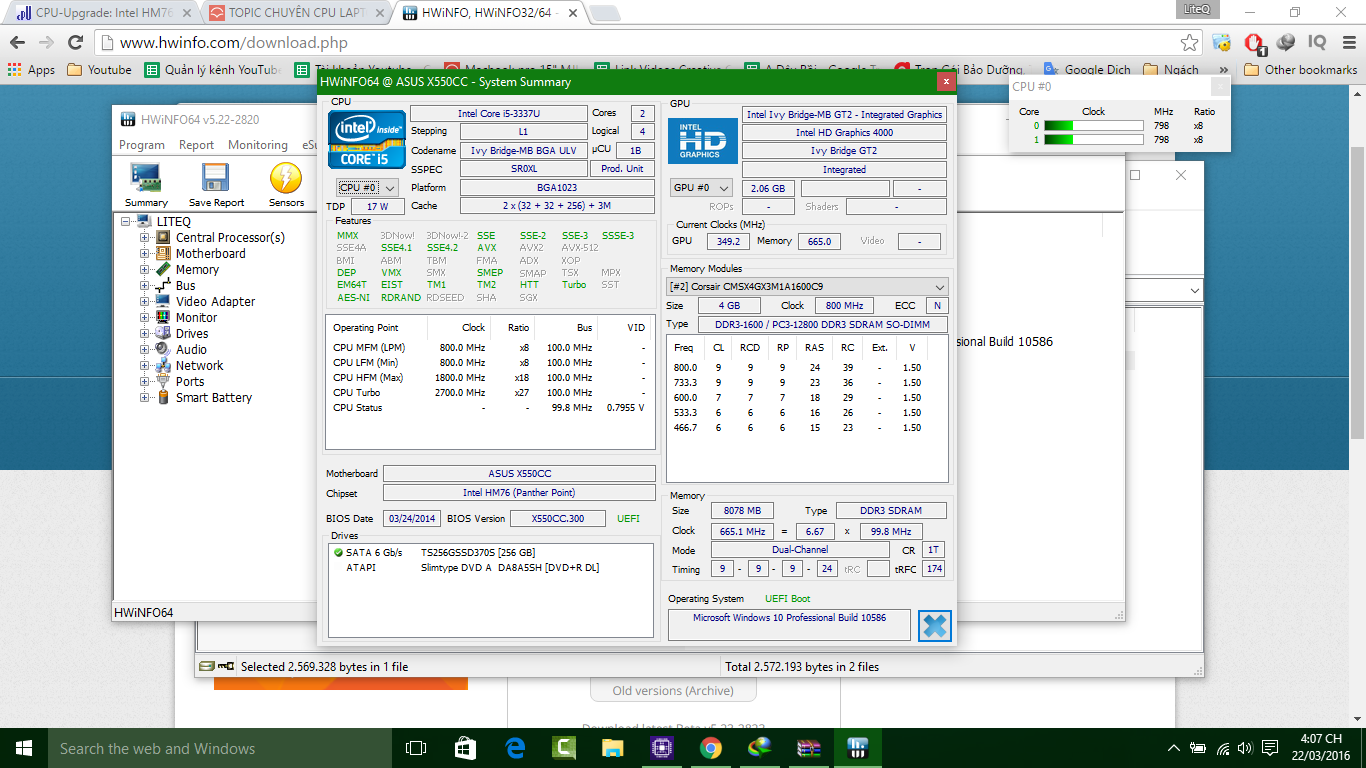Switch to CPU-Z chip icon on taskbar
This screenshot has width=1366, height=768.
(x=661, y=748)
